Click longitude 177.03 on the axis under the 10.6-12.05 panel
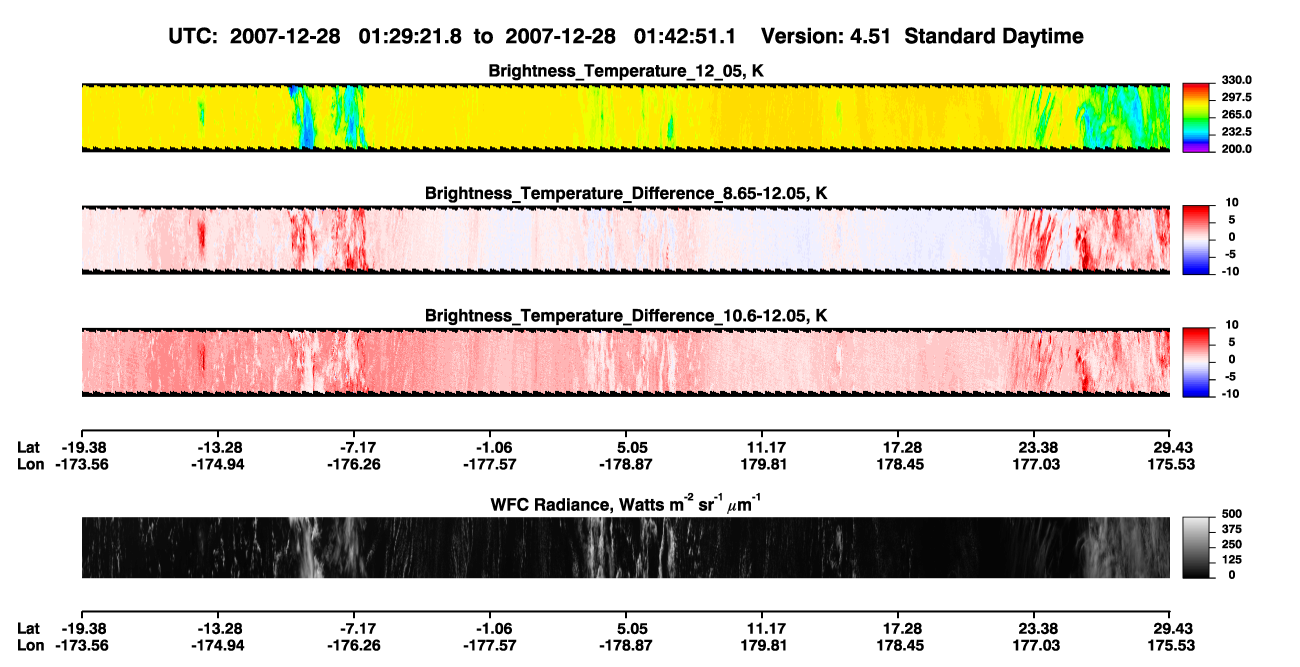Viewport: 1300px width, 667px height. (1034, 464)
